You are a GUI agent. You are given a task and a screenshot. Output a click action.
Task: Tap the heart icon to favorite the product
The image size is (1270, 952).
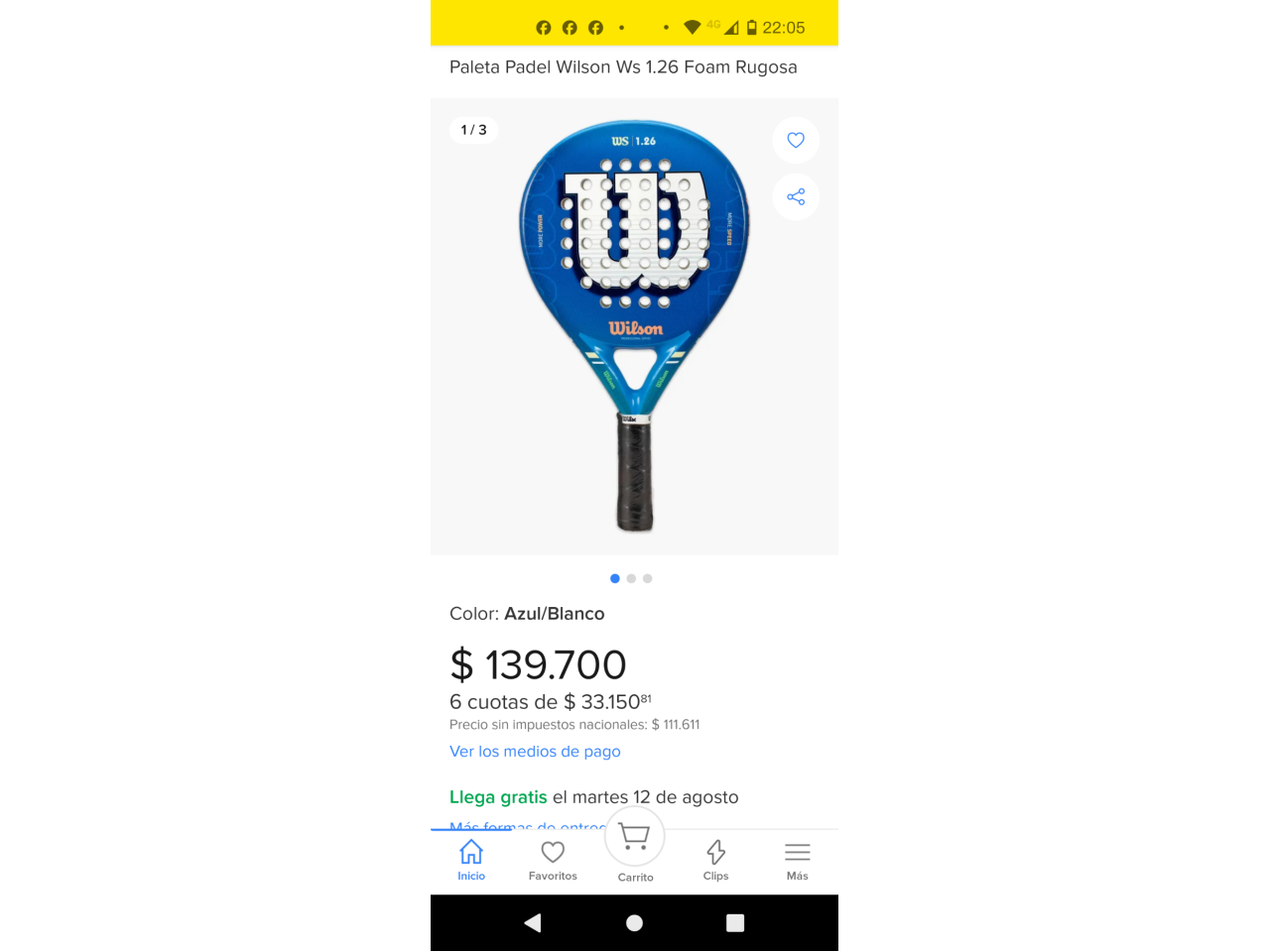click(x=796, y=140)
